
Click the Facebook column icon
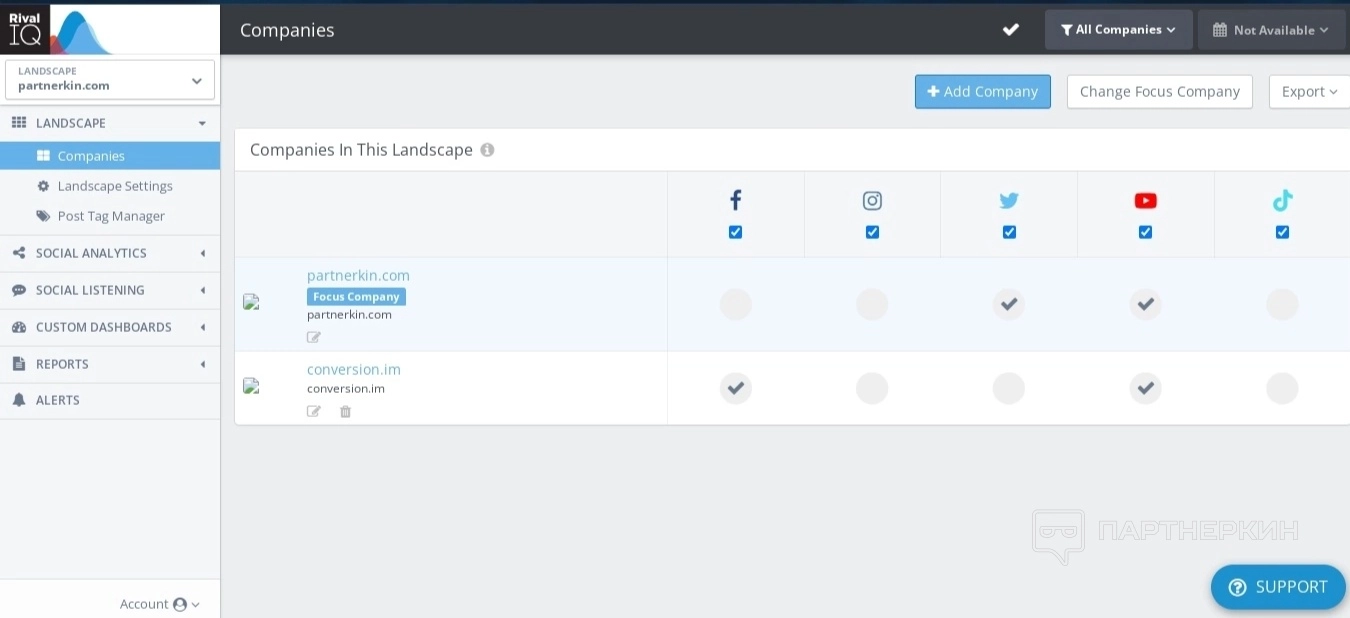pyautogui.click(x=735, y=201)
